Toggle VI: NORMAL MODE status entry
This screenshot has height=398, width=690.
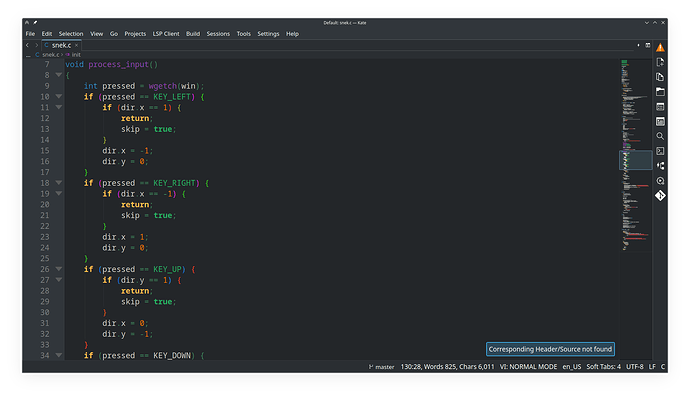[528, 367]
